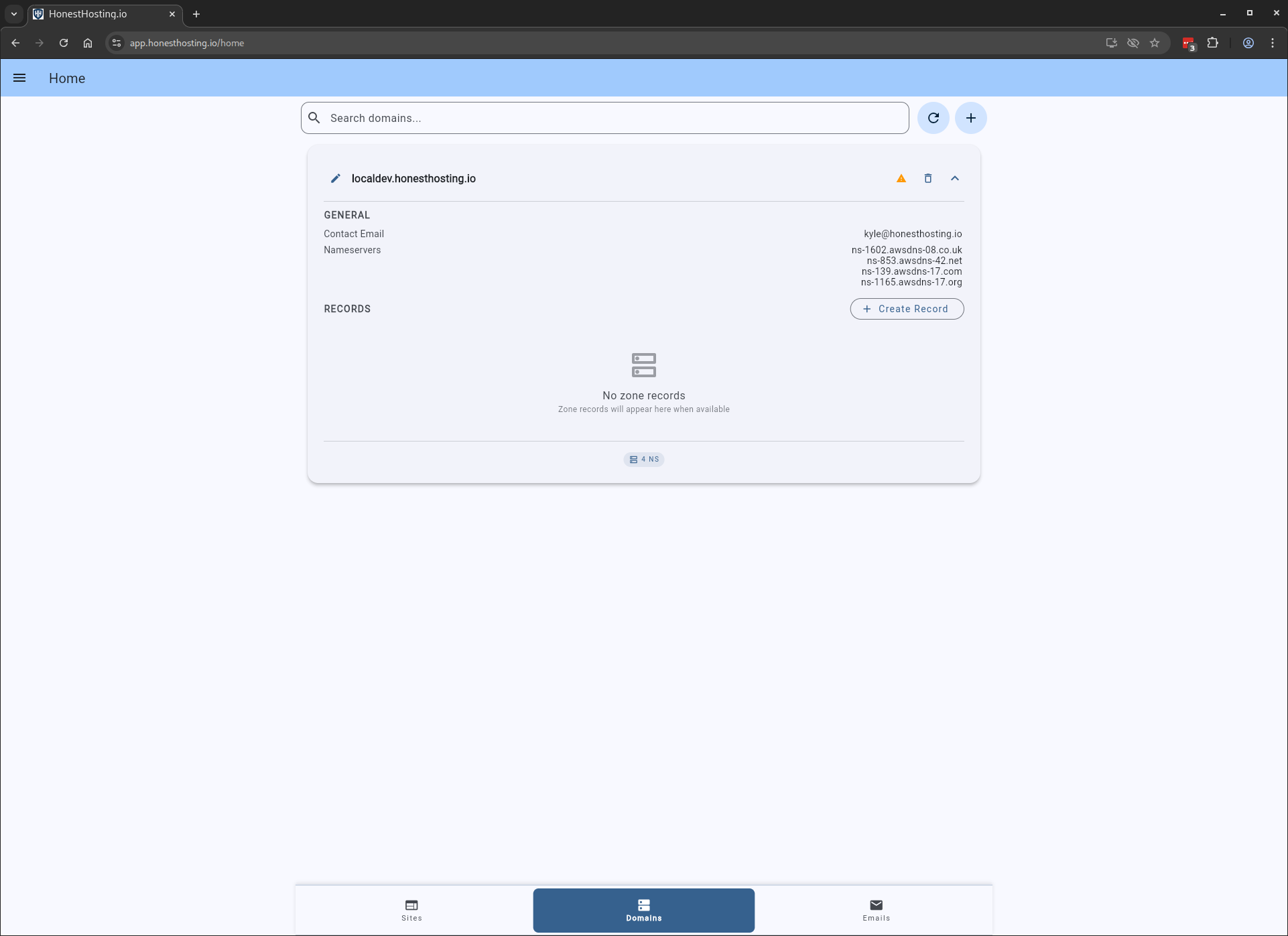Viewport: 1288px width, 936px height.
Task: Bookmark this page with star icon
Action: tap(1155, 43)
